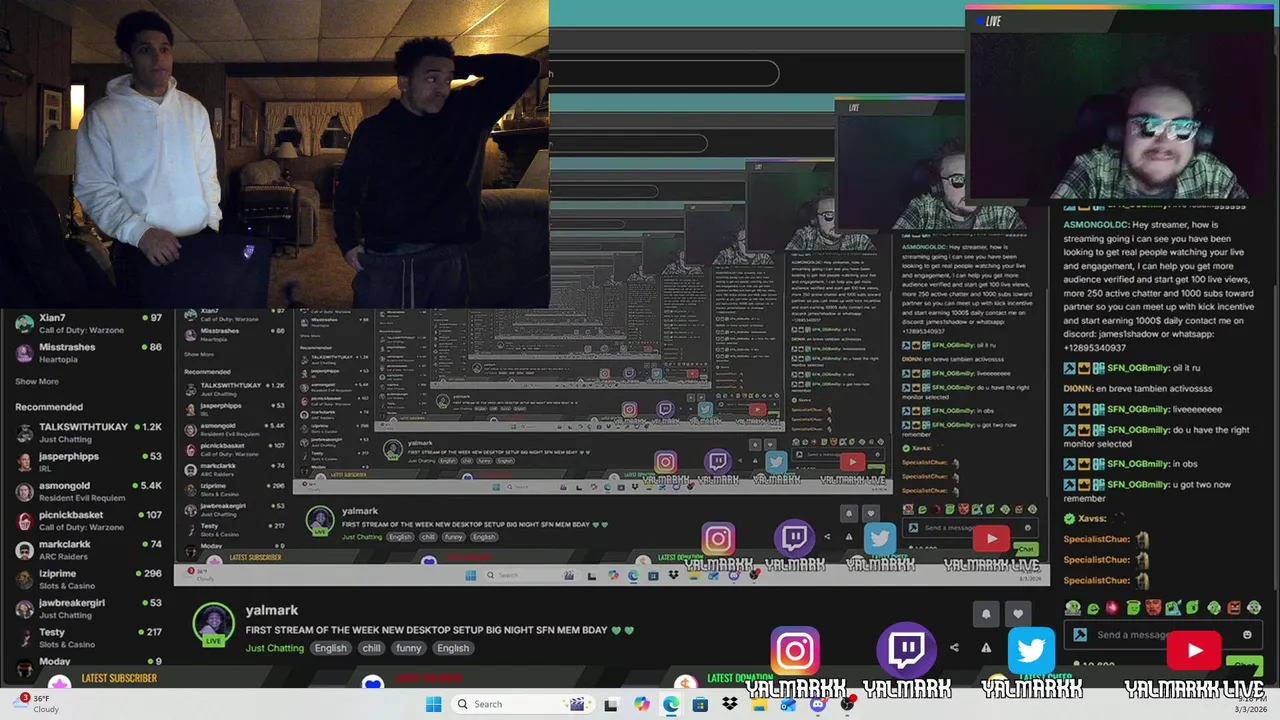This screenshot has width=1280, height=720.
Task: Click the ASMONGOLDC username in chat
Action: pyautogui.click(x=1097, y=225)
